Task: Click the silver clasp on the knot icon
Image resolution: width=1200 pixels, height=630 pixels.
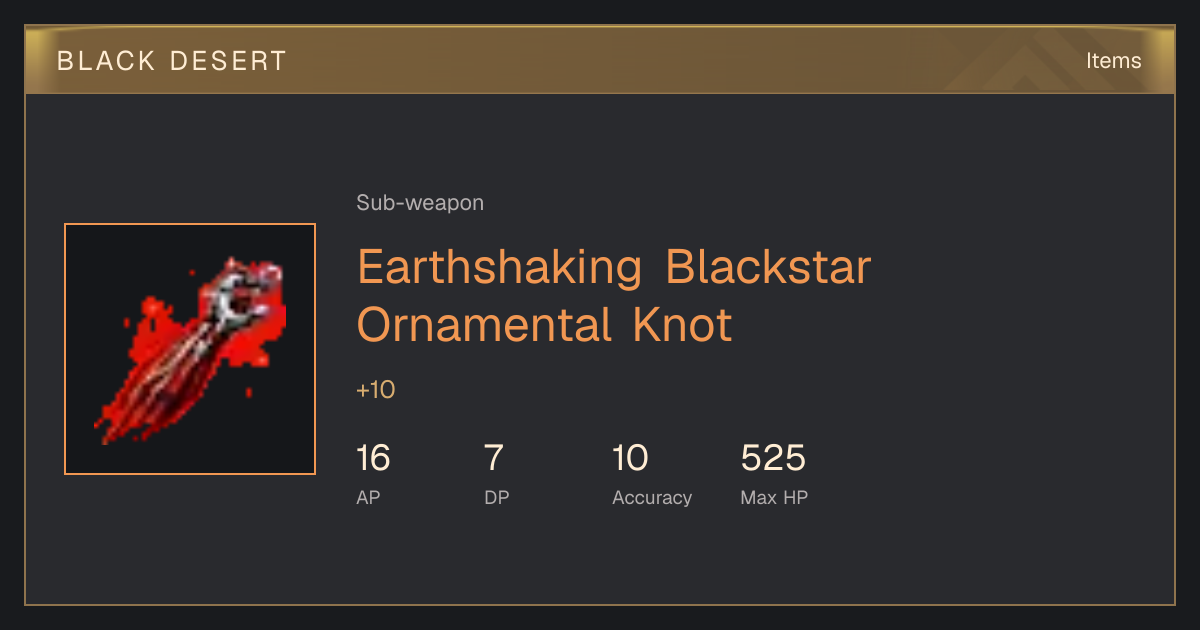Action: 238,296
